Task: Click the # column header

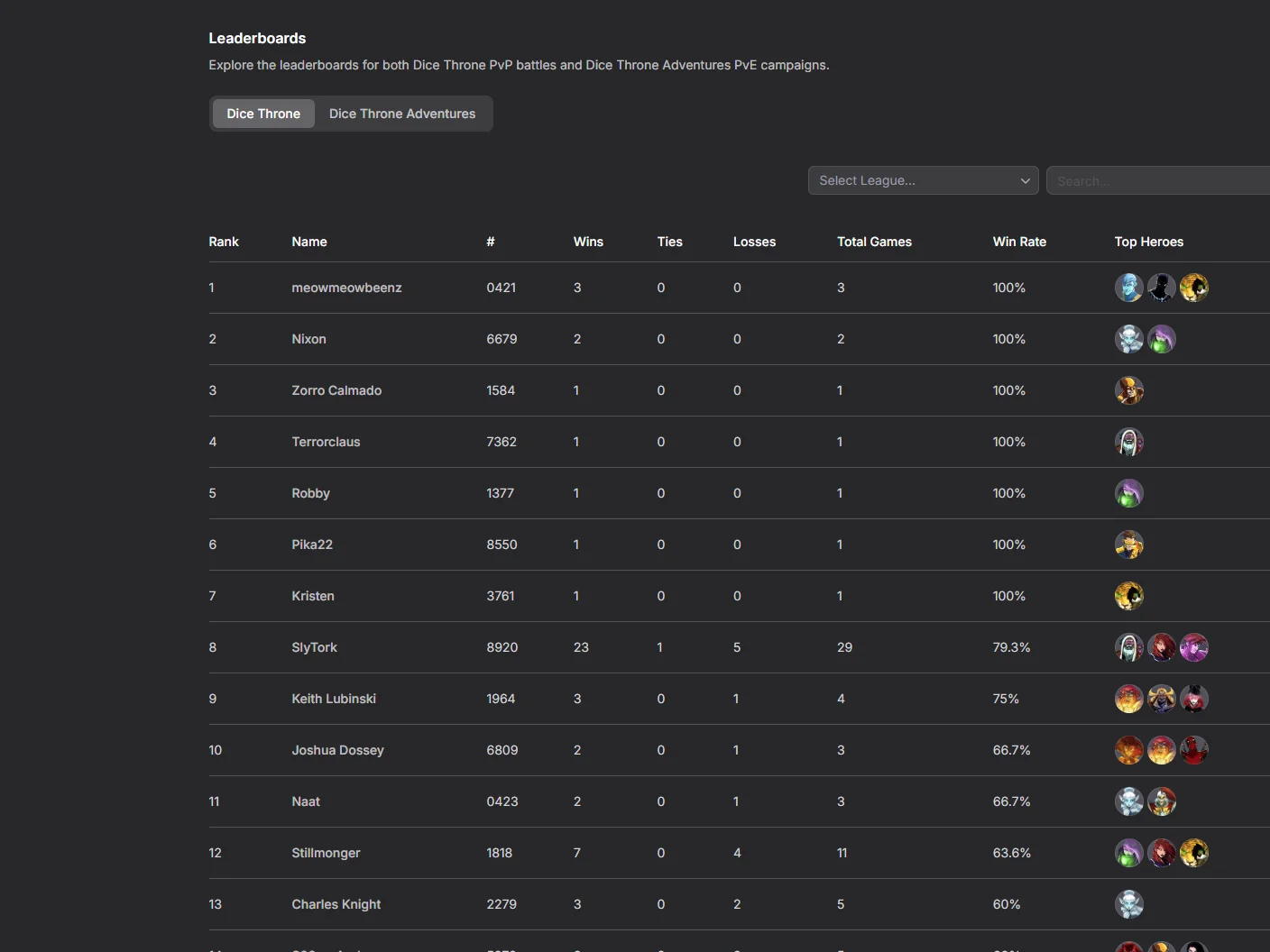Action: pos(491,242)
